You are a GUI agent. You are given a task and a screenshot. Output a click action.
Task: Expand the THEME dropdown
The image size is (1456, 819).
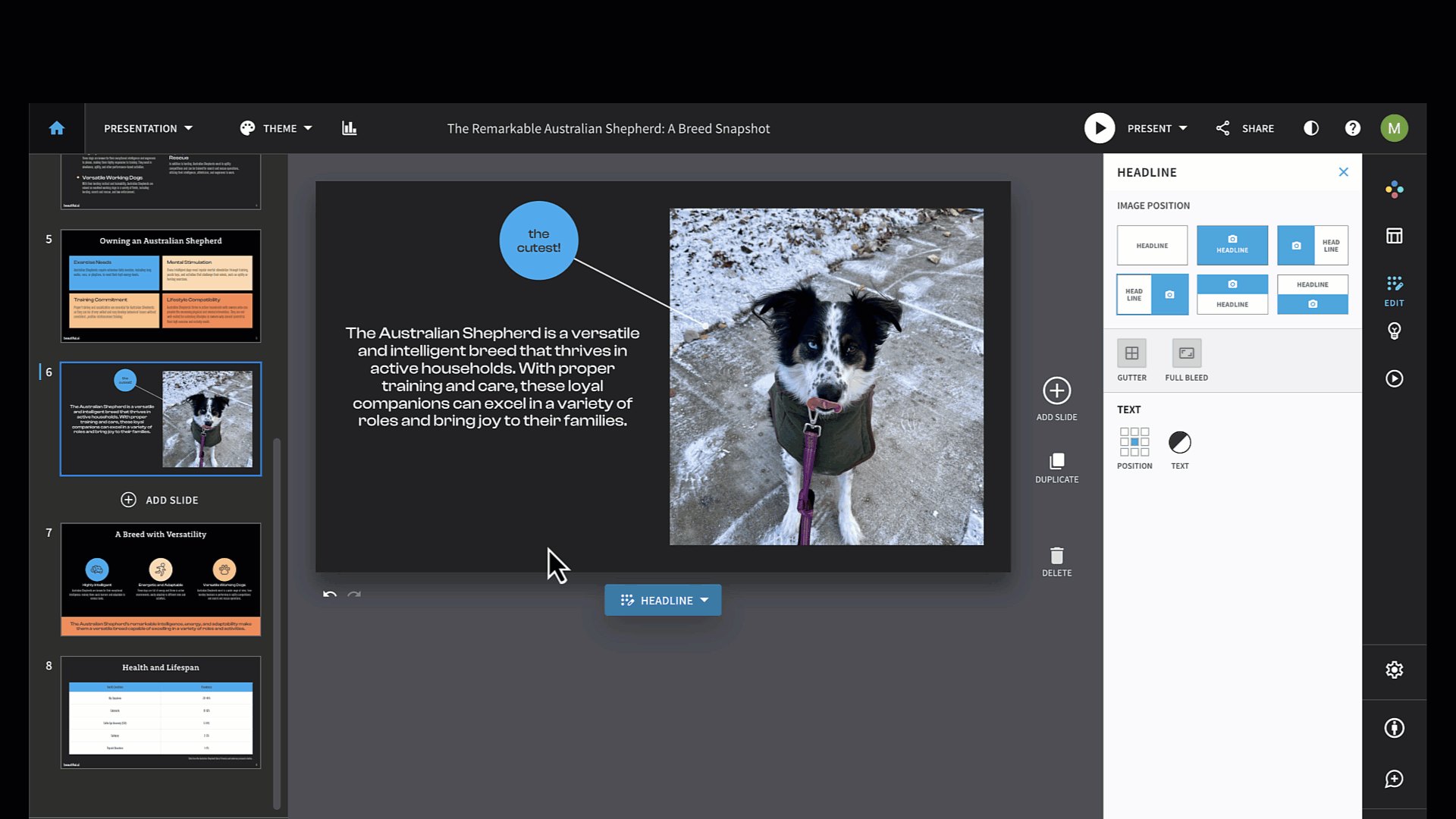[276, 128]
